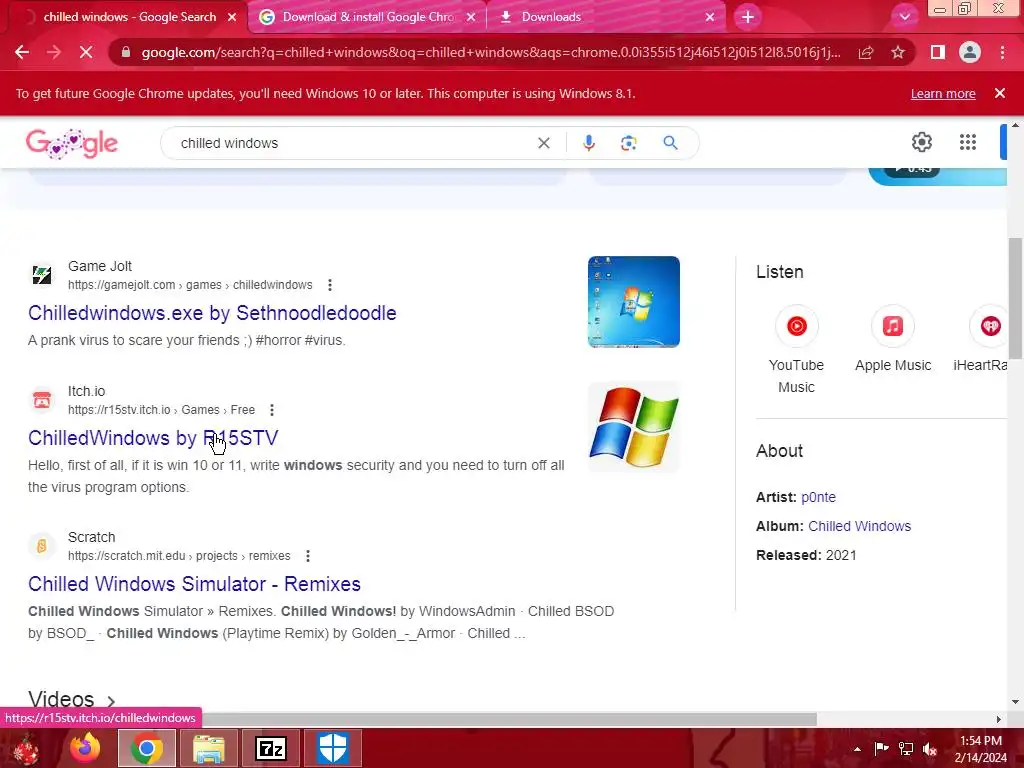Stop loading the current page
Viewport: 1024px width, 768px height.
tap(86, 52)
